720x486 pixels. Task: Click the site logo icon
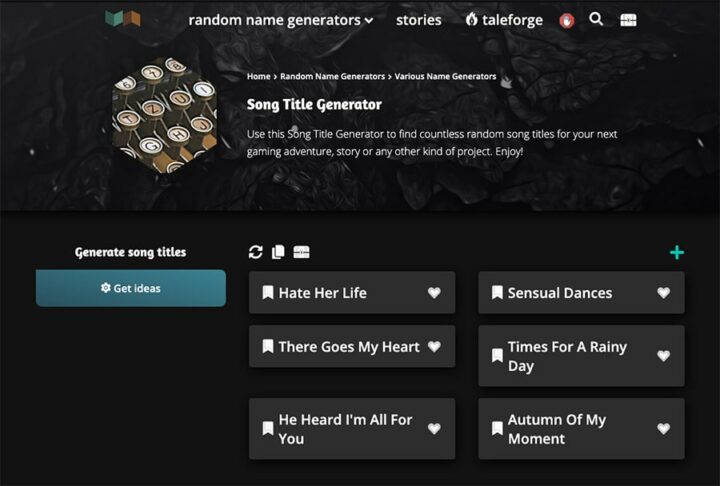(x=122, y=19)
